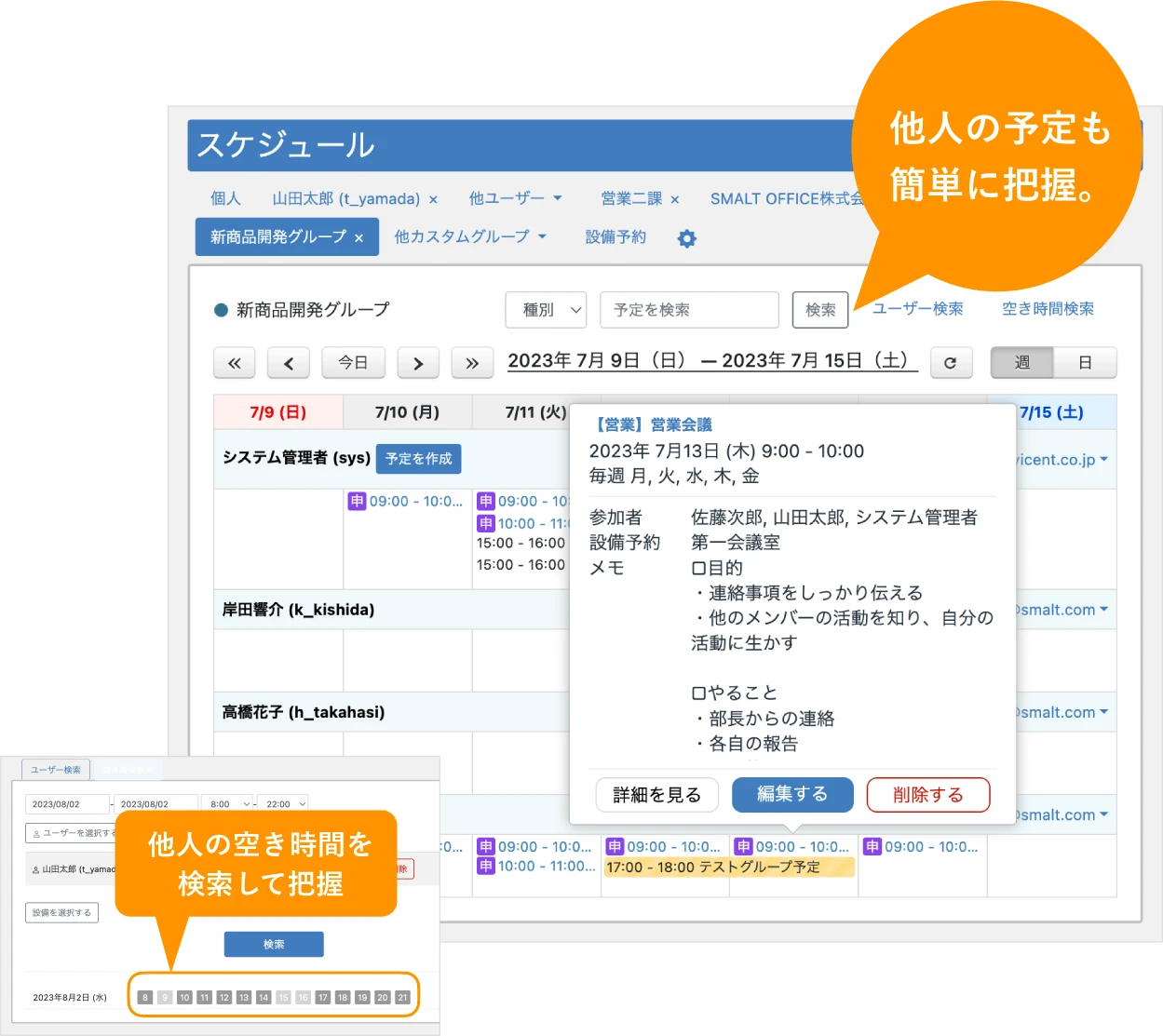Open the 種別 dropdown
The width and height of the screenshot is (1163, 1036).
coord(546,310)
